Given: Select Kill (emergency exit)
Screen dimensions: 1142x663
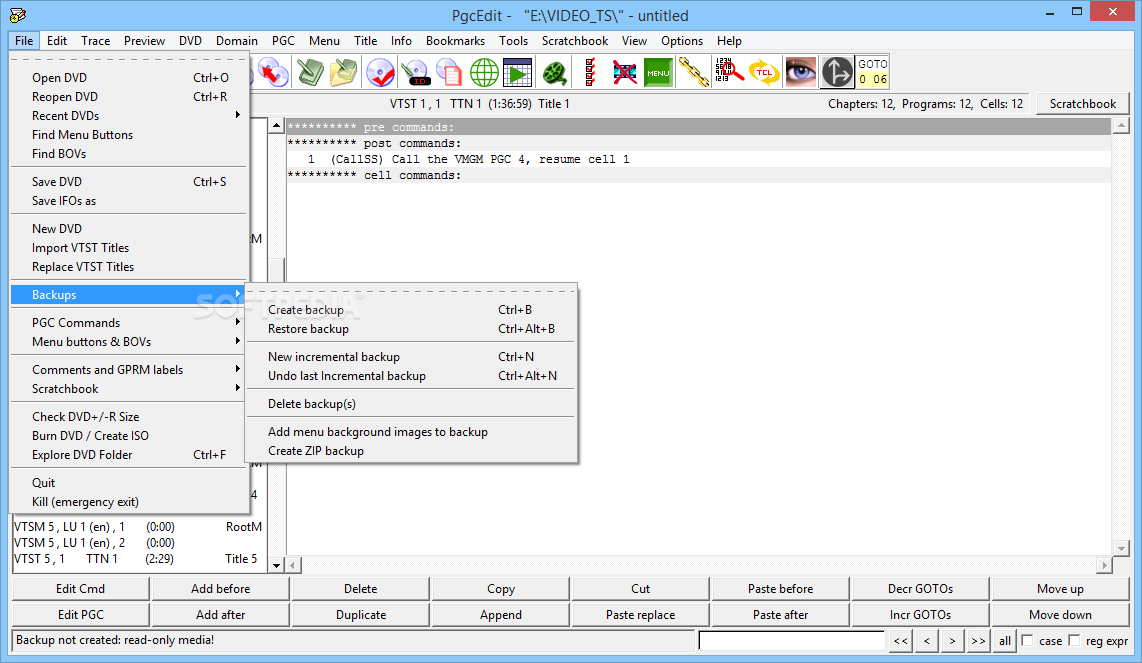Looking at the screenshot, I should click(129, 502).
